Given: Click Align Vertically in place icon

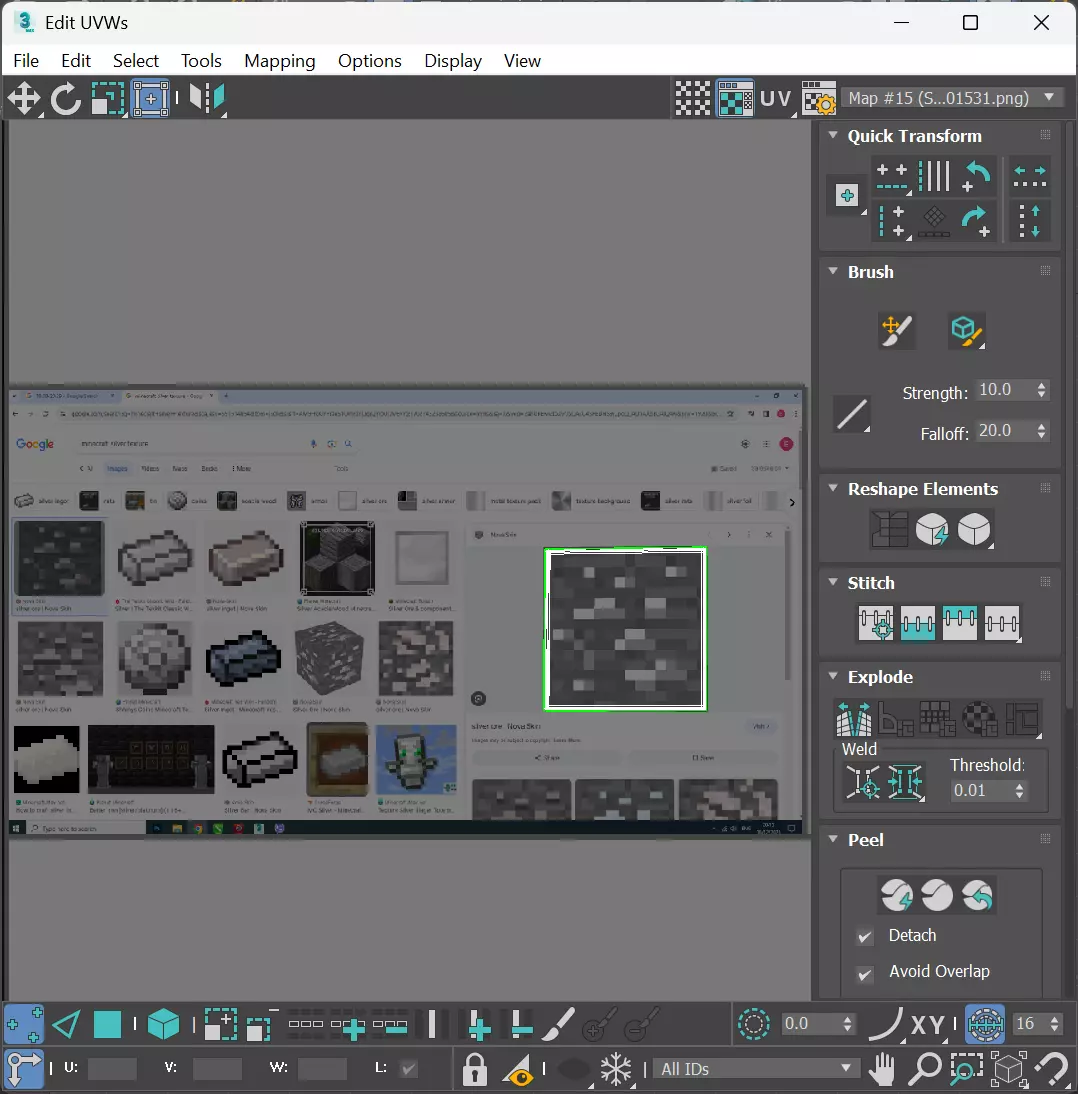Looking at the screenshot, I should (x=892, y=221).
